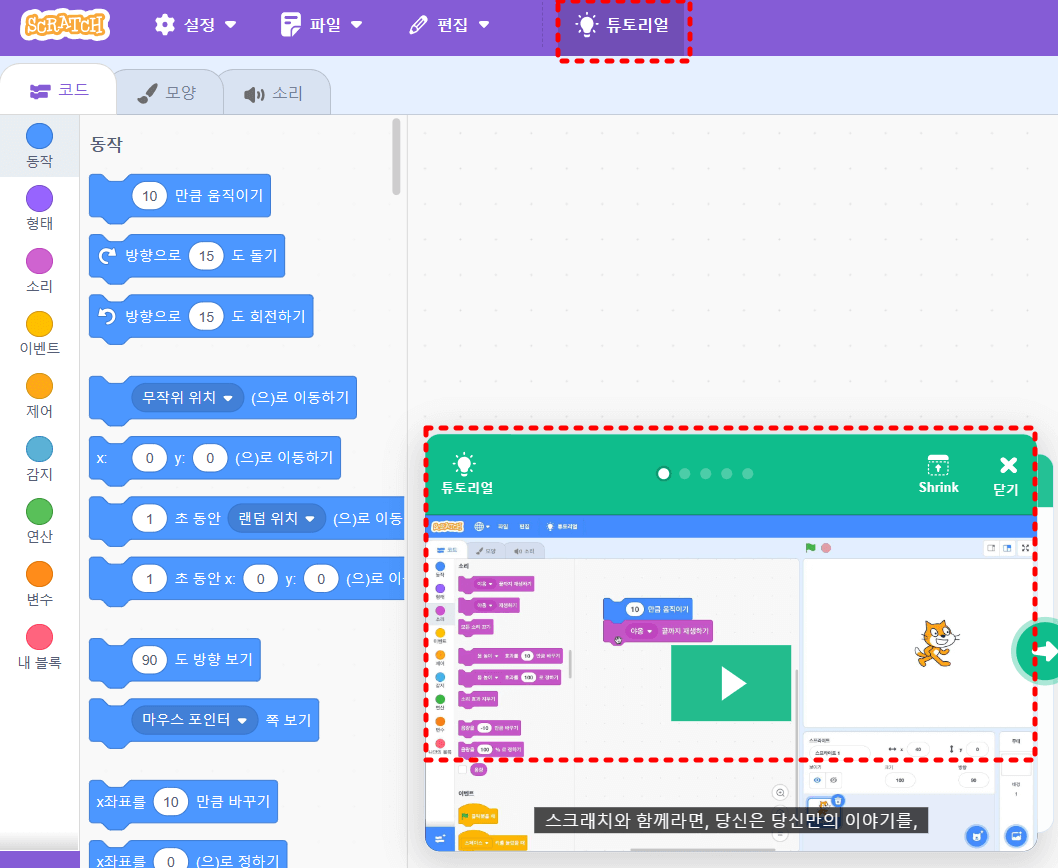
Task: Select the 변수 variables category
Action: [39, 584]
